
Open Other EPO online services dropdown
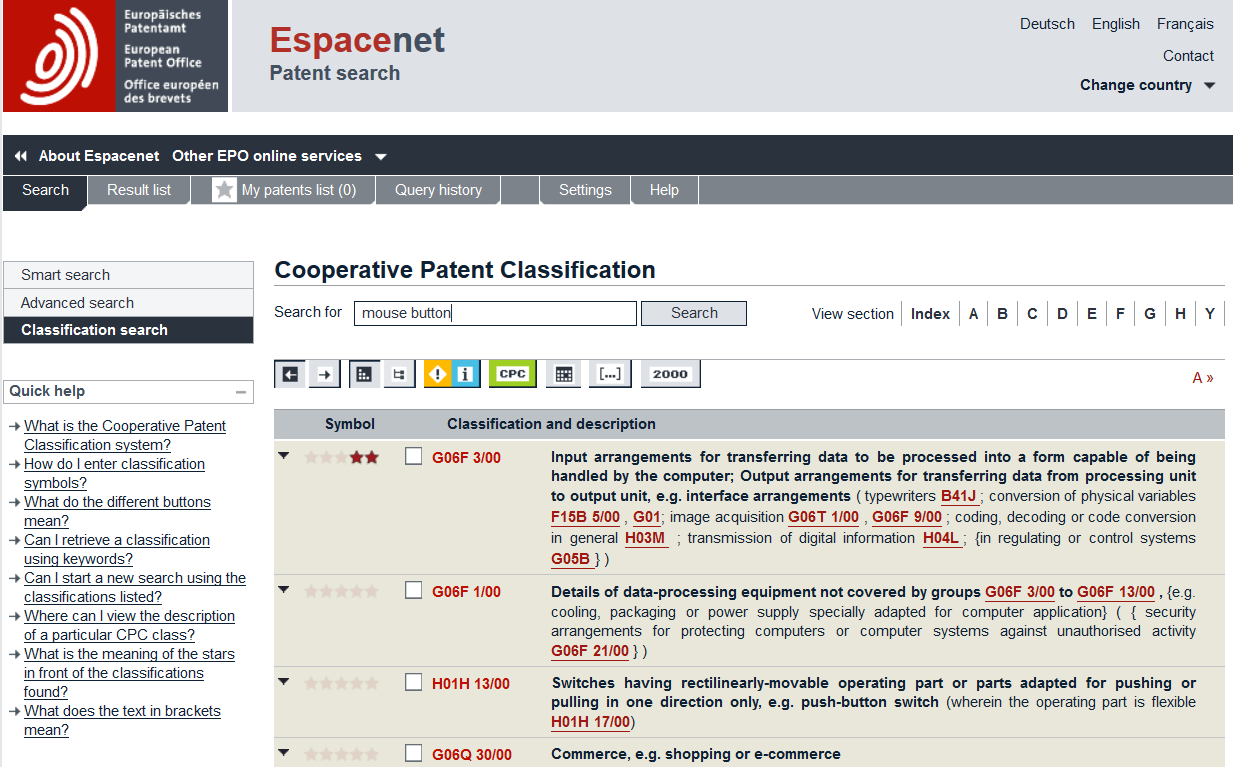click(x=279, y=156)
